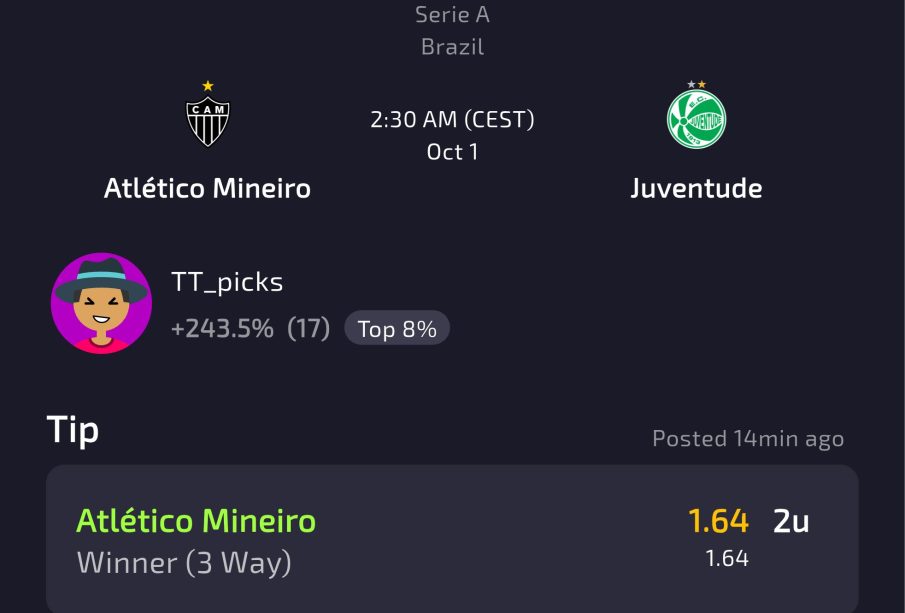The image size is (905, 613).
Task: Click the 2u stake amount
Action: pos(790,521)
